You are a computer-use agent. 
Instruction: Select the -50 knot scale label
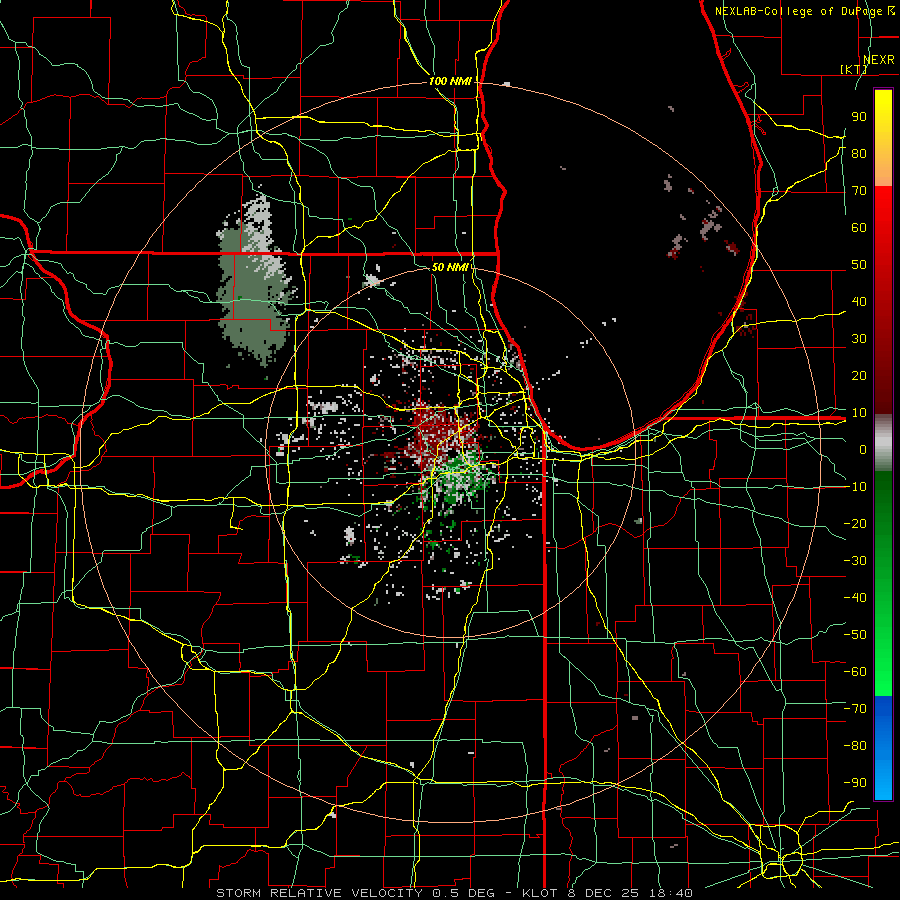(x=855, y=635)
